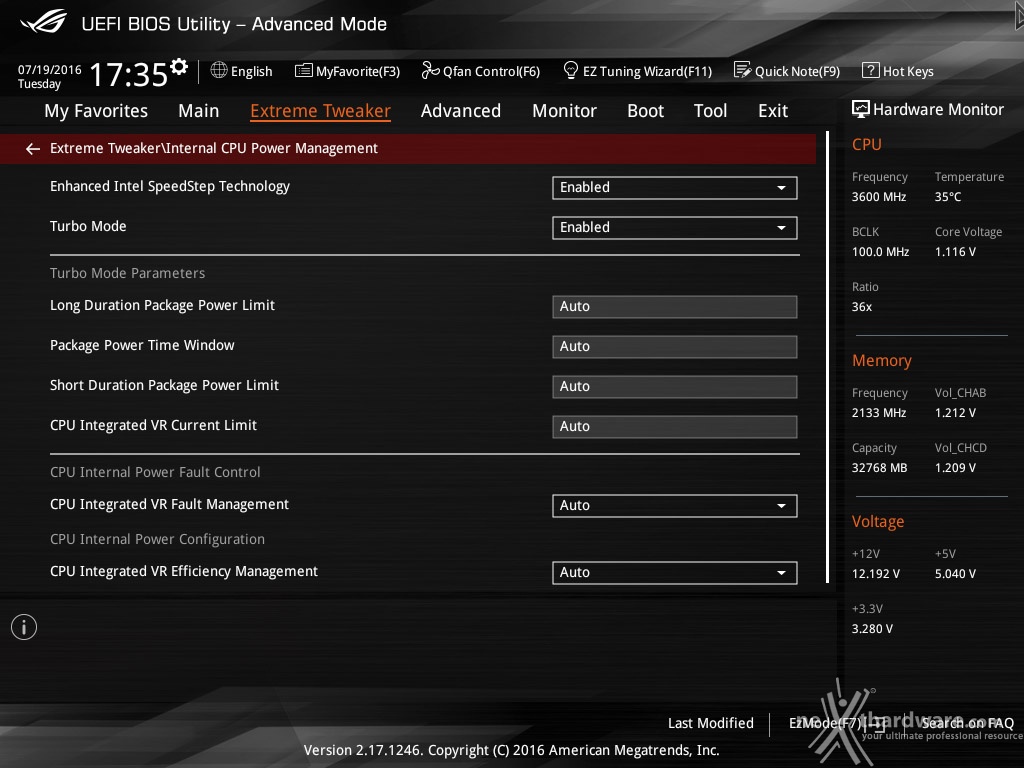Open CPU Integrated VR Fault Management dropdown
Image resolution: width=1024 pixels, height=768 pixels.
(x=675, y=505)
